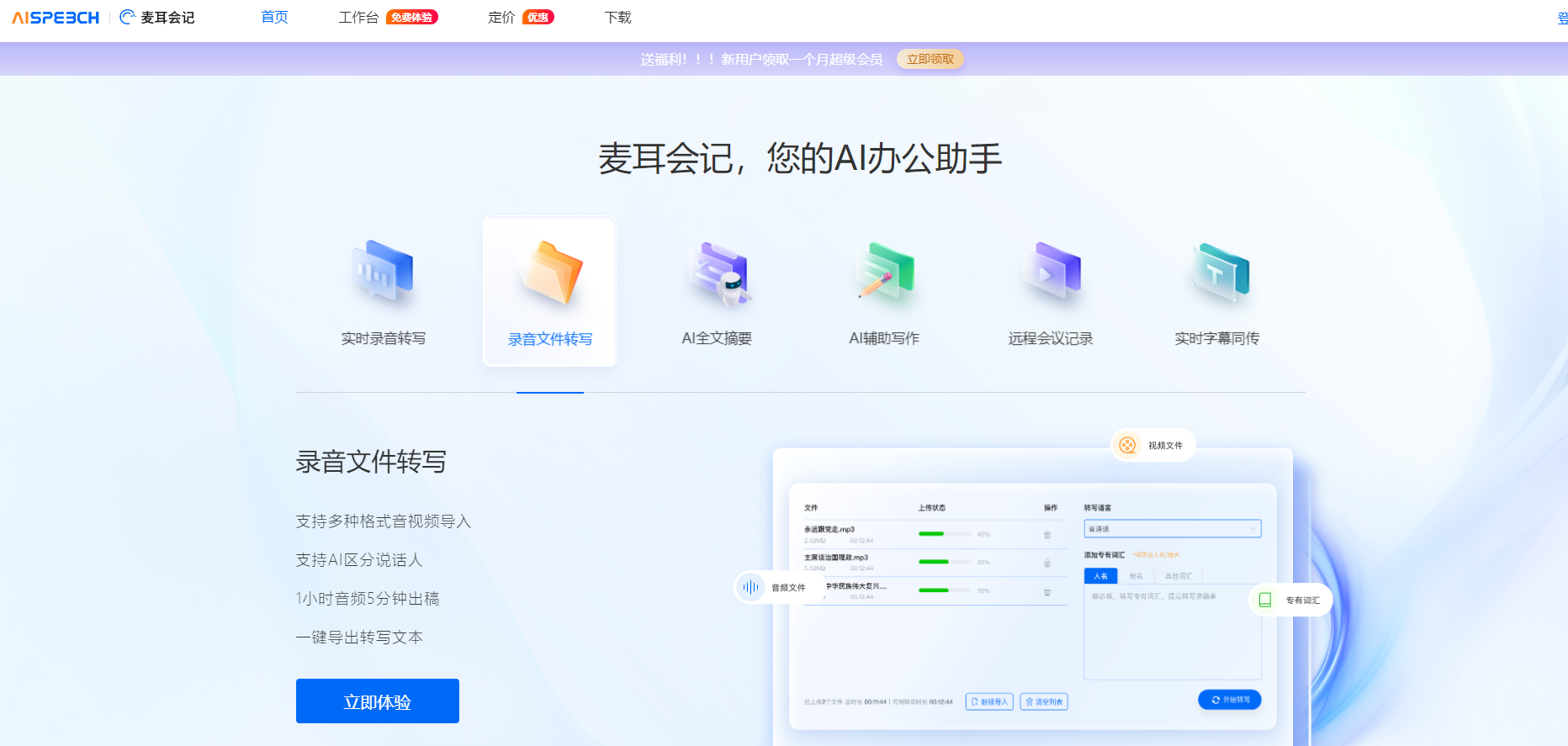This screenshot has width=1568, height=746.
Task: Click the vocabulary input text area in preview
Action: coord(1173,631)
